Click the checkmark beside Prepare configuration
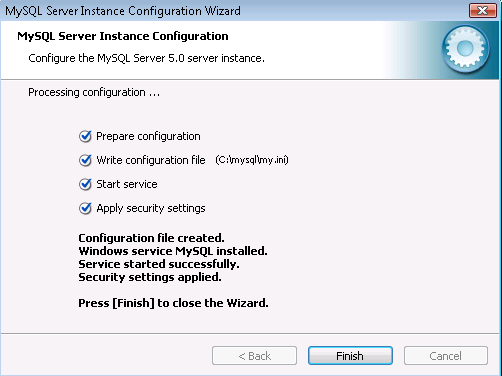This screenshot has width=502, height=376. 85,136
